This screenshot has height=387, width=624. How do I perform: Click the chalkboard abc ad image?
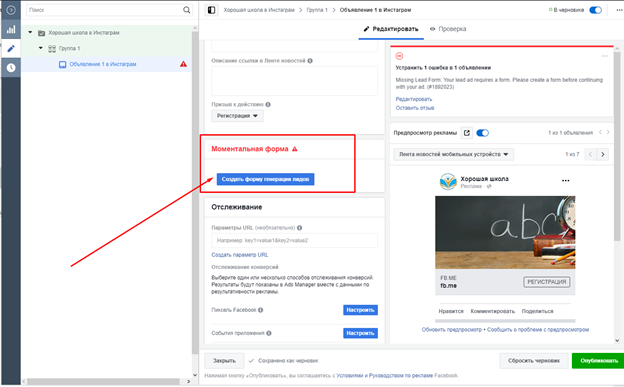point(505,233)
